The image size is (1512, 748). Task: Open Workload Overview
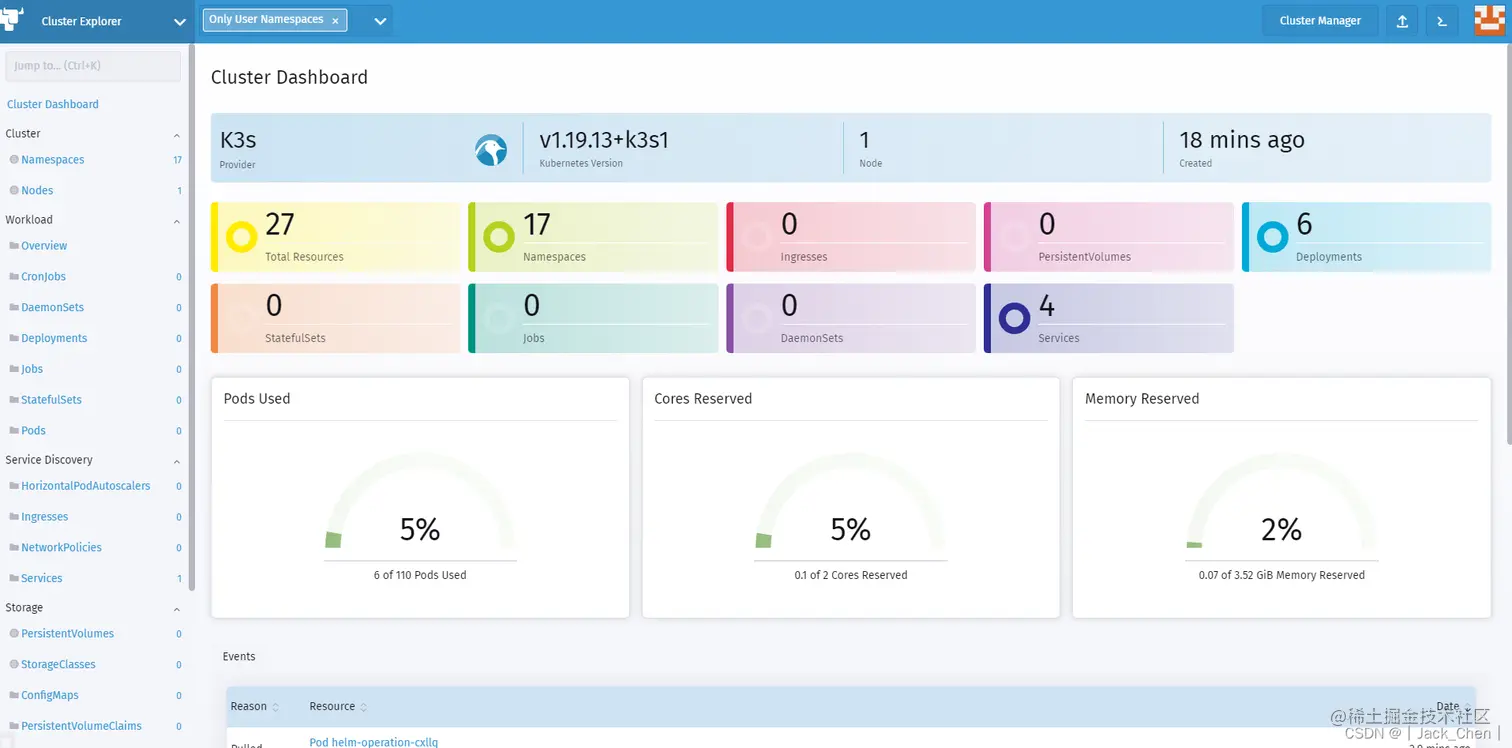coord(44,246)
